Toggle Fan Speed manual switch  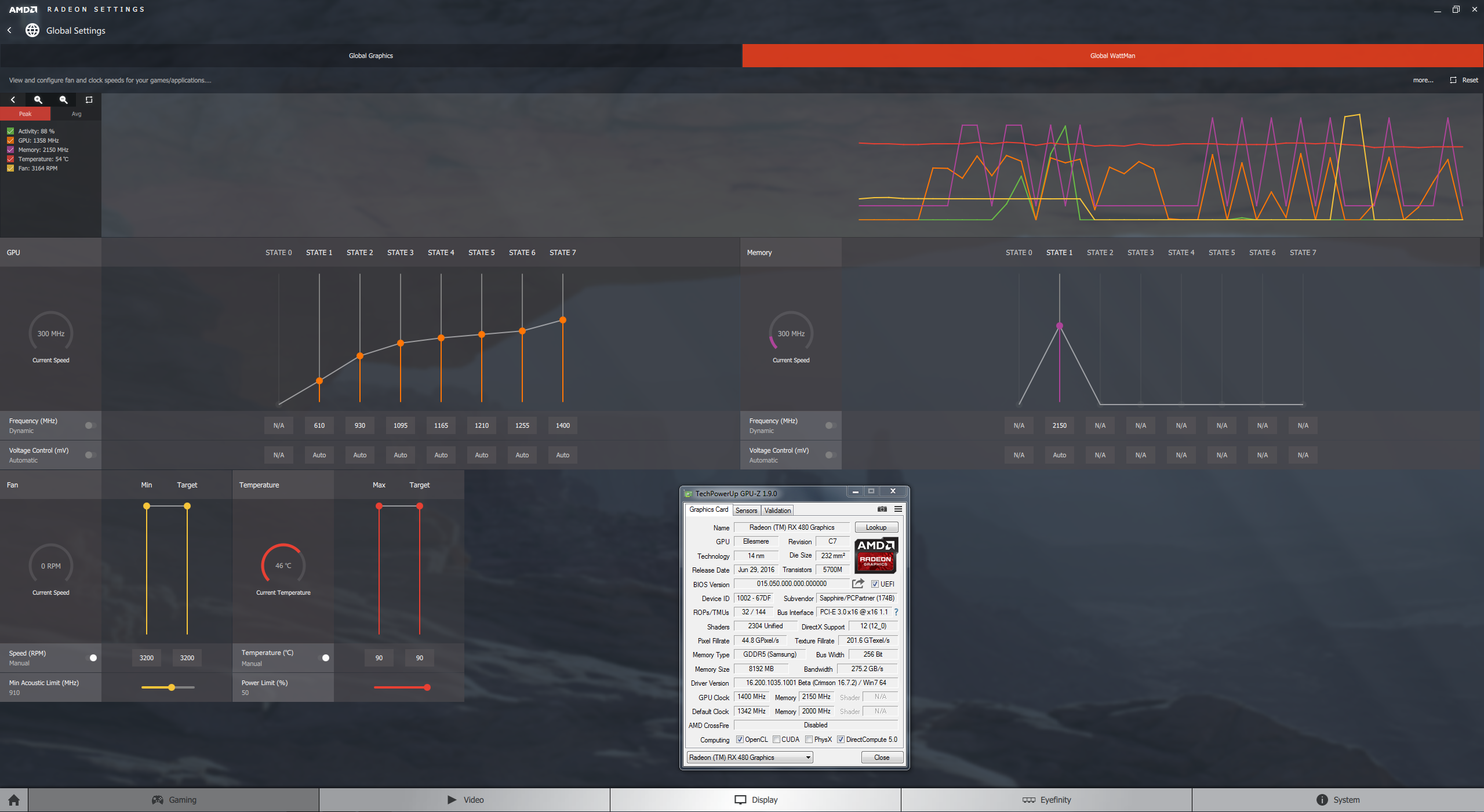[91, 658]
